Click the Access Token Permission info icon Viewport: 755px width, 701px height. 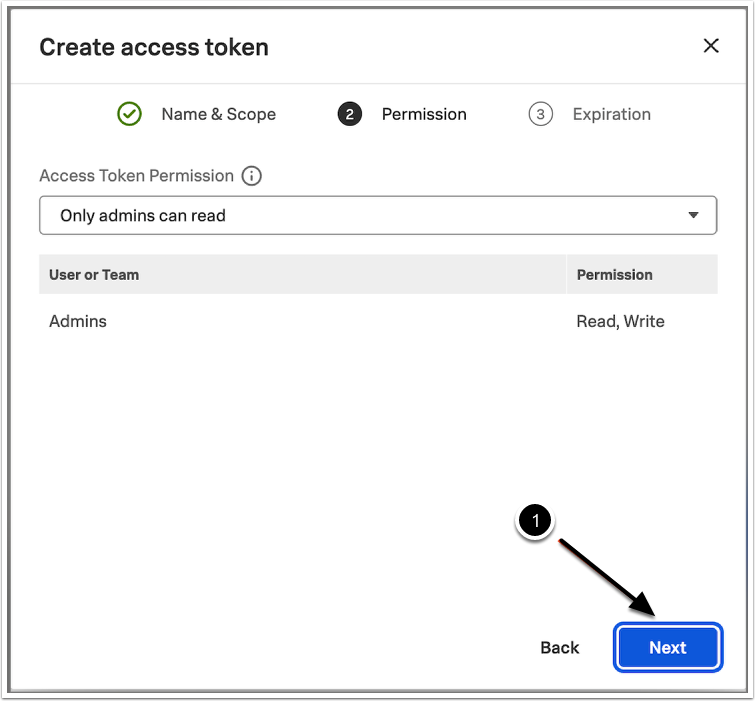pos(252,176)
